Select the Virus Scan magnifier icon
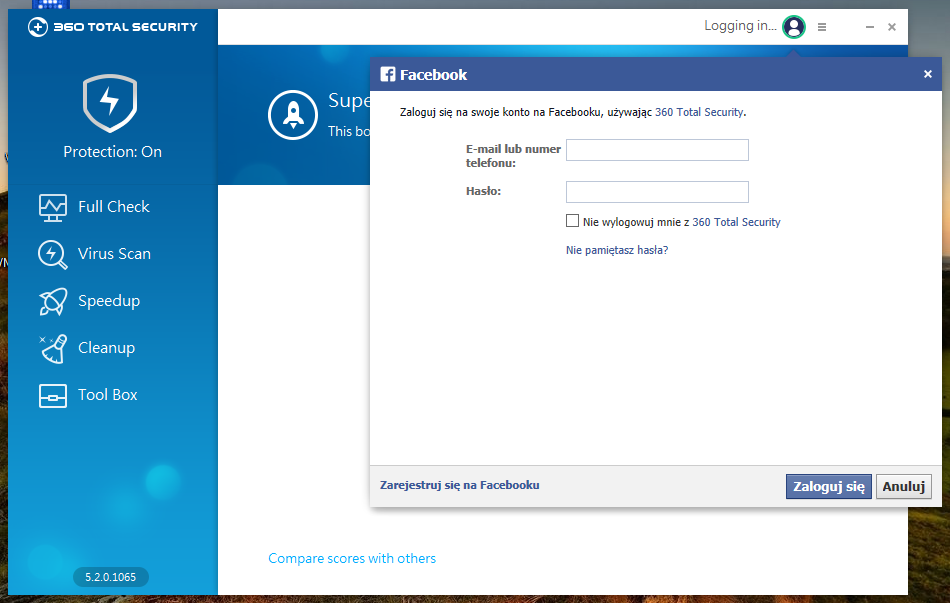The height and width of the screenshot is (603, 950). [x=53, y=255]
